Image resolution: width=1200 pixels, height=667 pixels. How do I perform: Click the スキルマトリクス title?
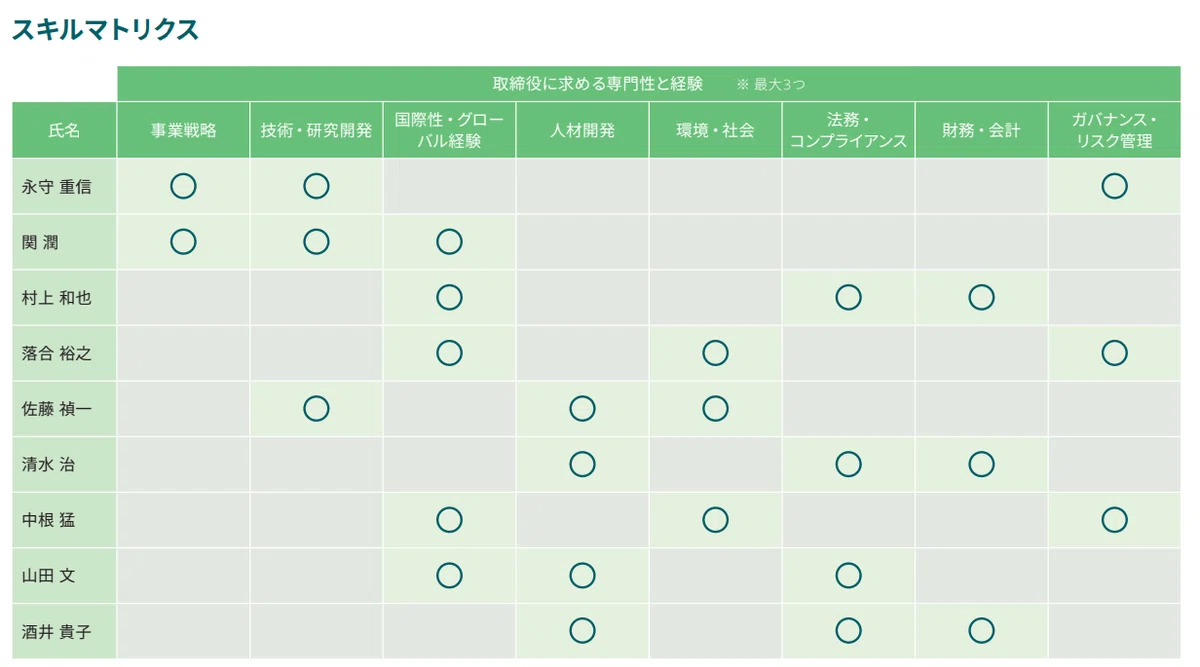point(105,30)
